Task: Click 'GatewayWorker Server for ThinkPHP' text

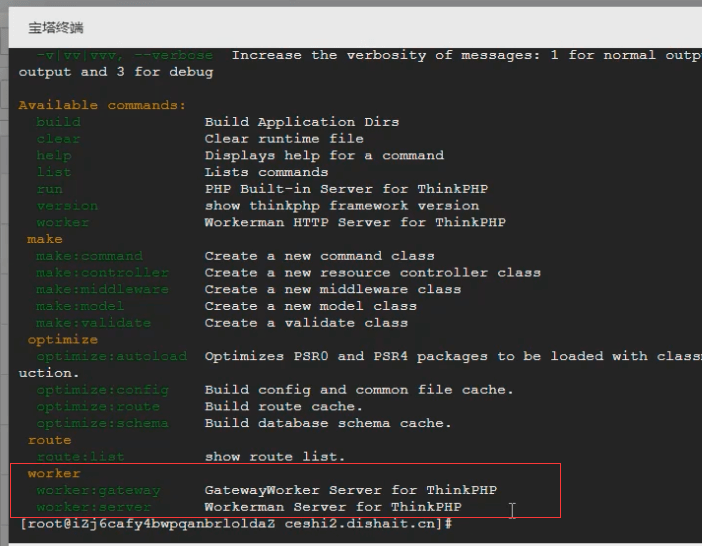Action: (351, 491)
